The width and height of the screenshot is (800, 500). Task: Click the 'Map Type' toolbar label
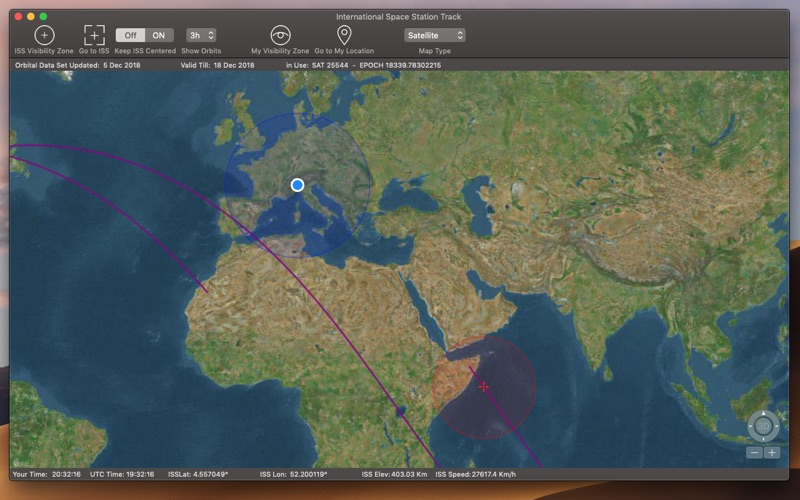pyautogui.click(x=435, y=51)
